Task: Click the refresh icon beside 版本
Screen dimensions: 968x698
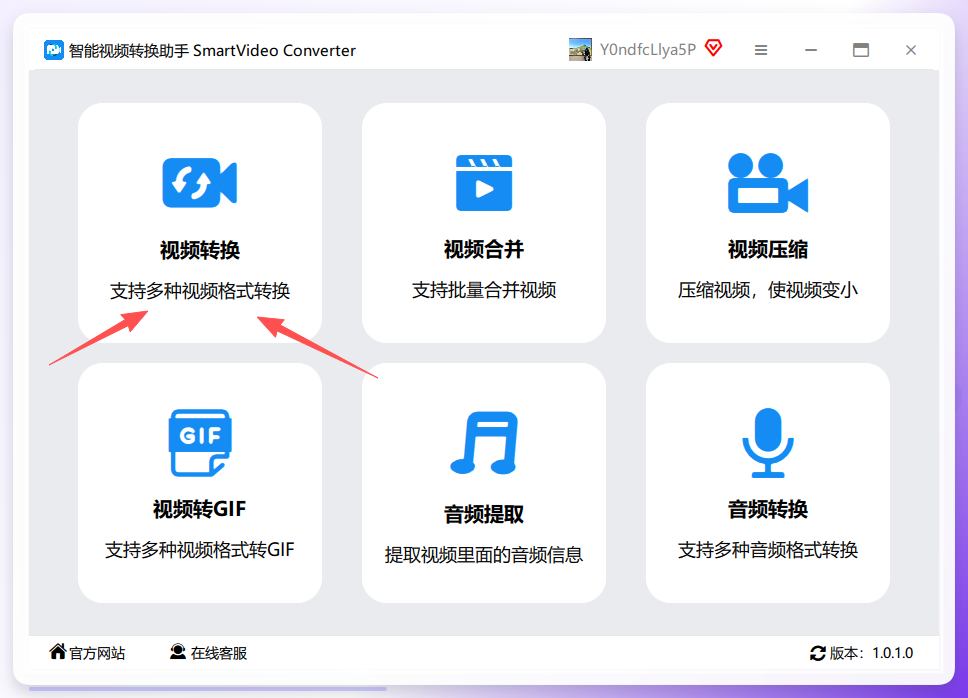Action: [x=818, y=653]
